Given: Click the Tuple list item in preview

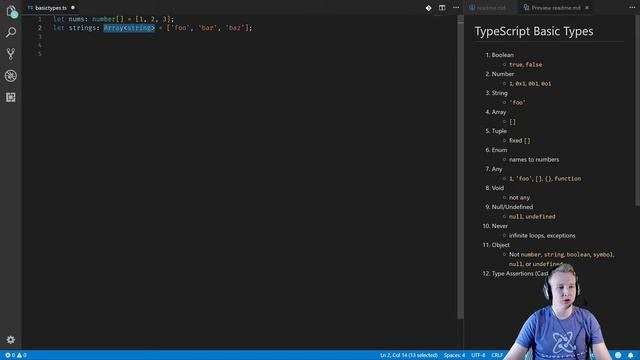Looking at the screenshot, I should [499, 131].
